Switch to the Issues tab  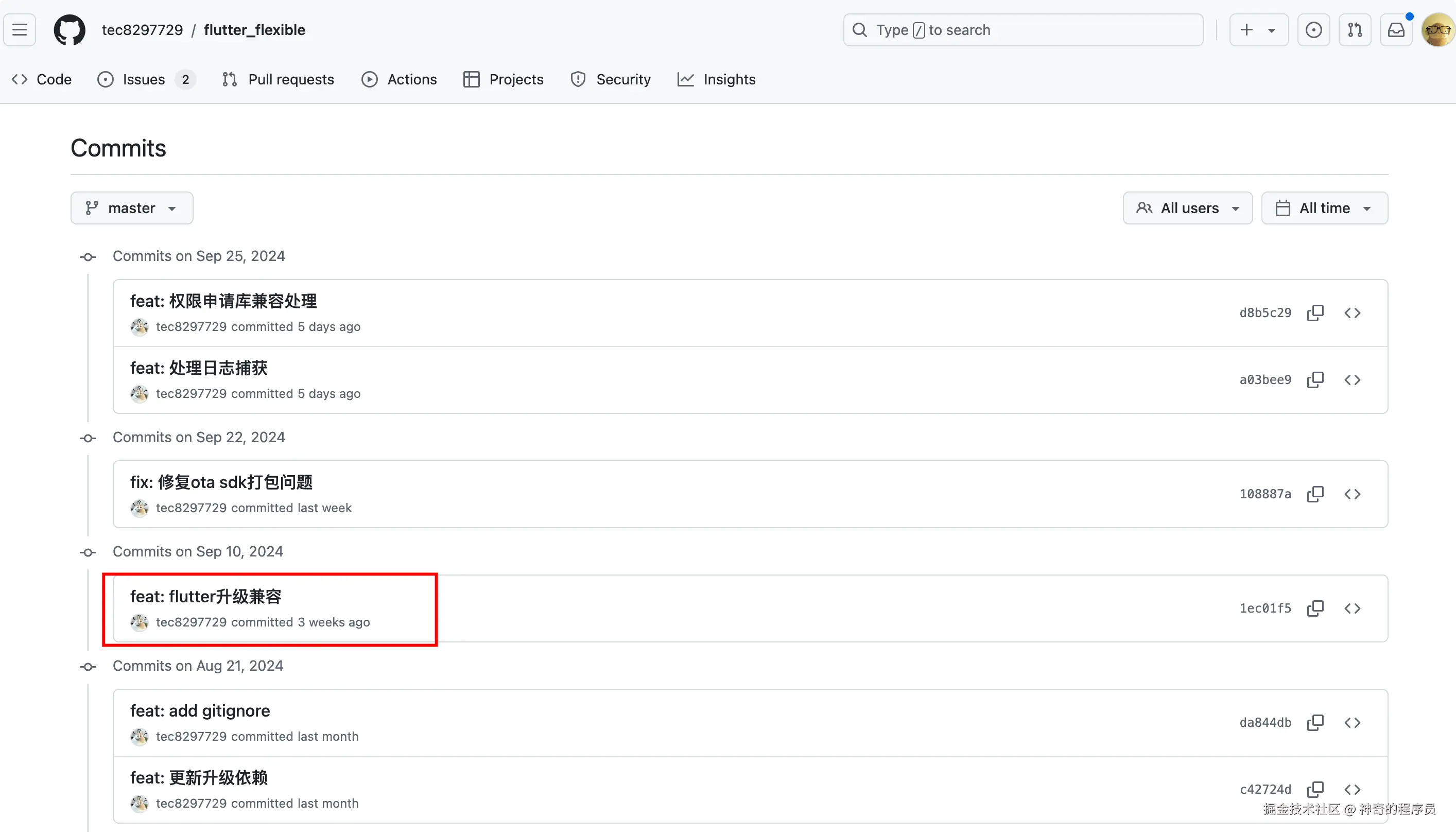click(144, 79)
